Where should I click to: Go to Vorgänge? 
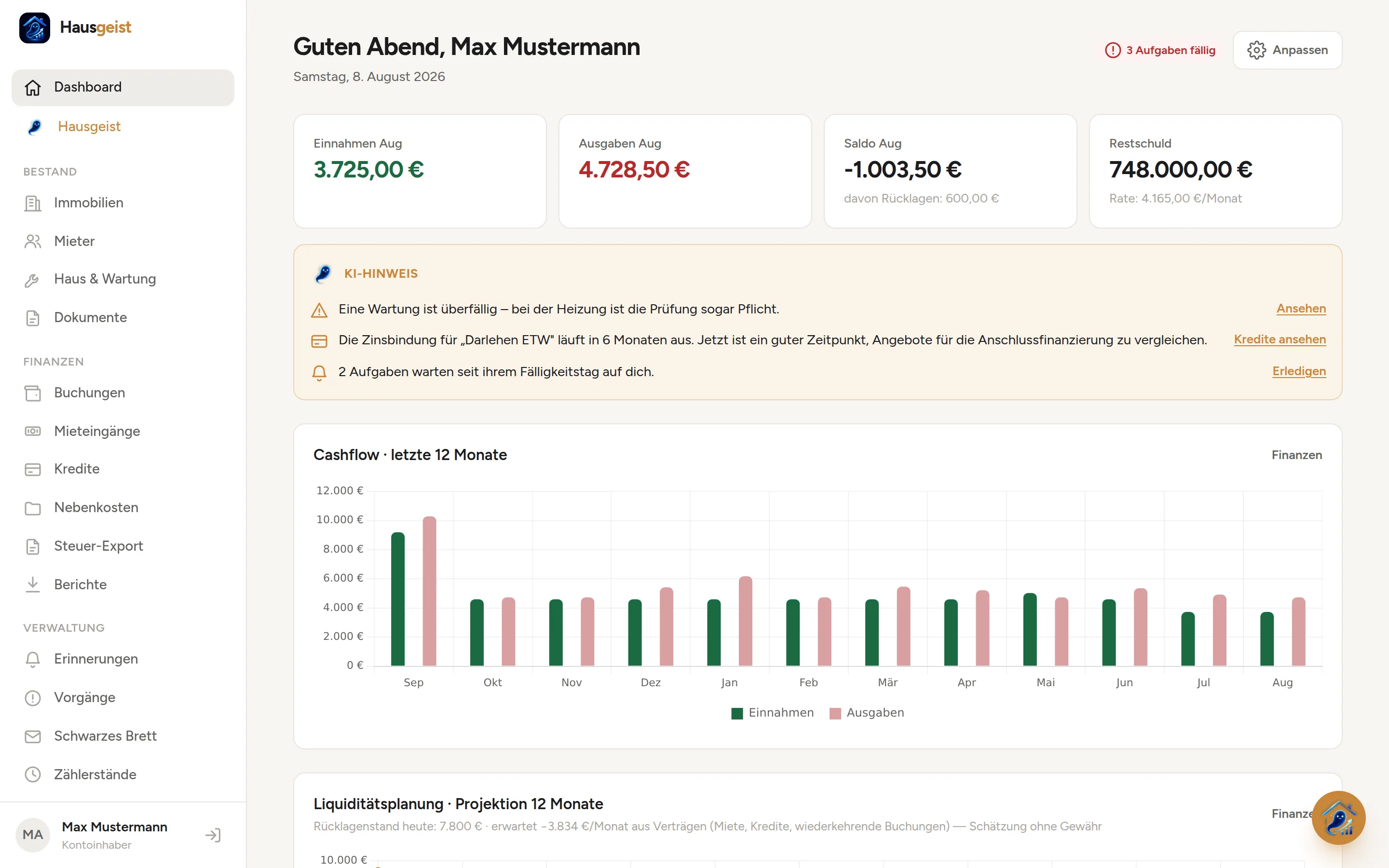tap(123, 697)
